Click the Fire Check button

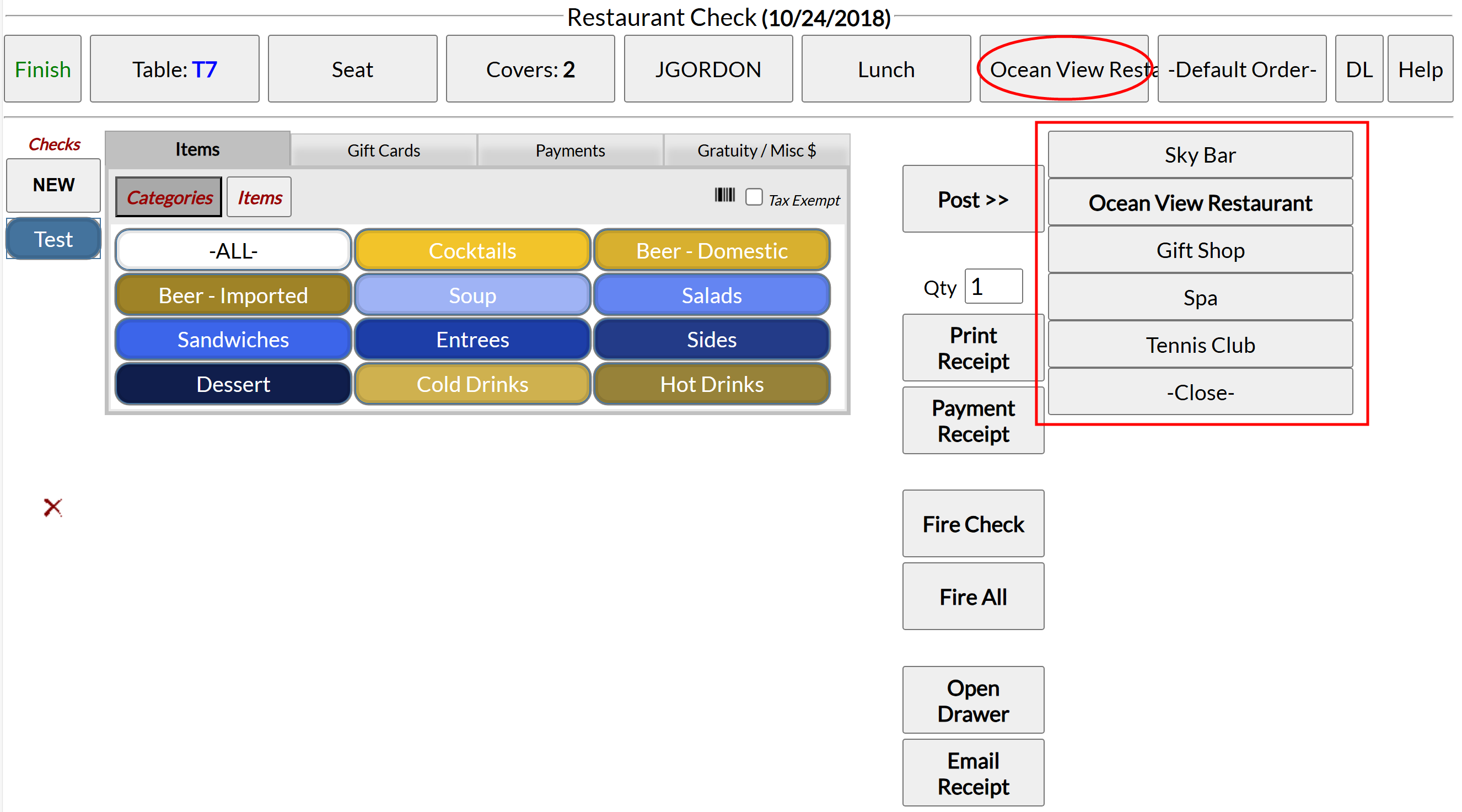(x=973, y=524)
